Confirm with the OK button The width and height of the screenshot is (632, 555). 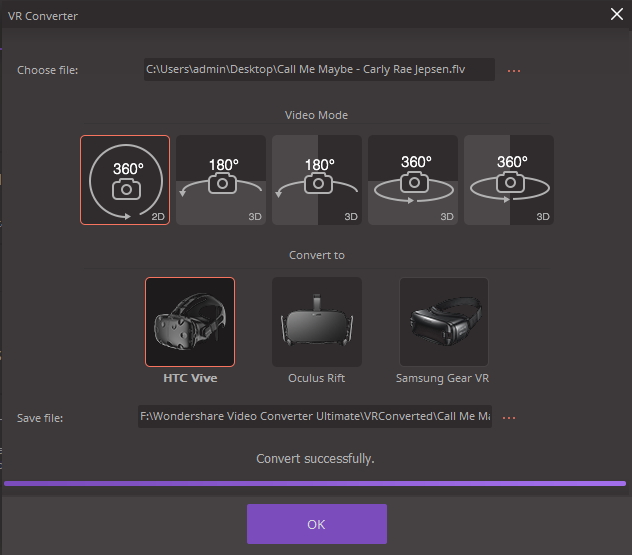317,524
